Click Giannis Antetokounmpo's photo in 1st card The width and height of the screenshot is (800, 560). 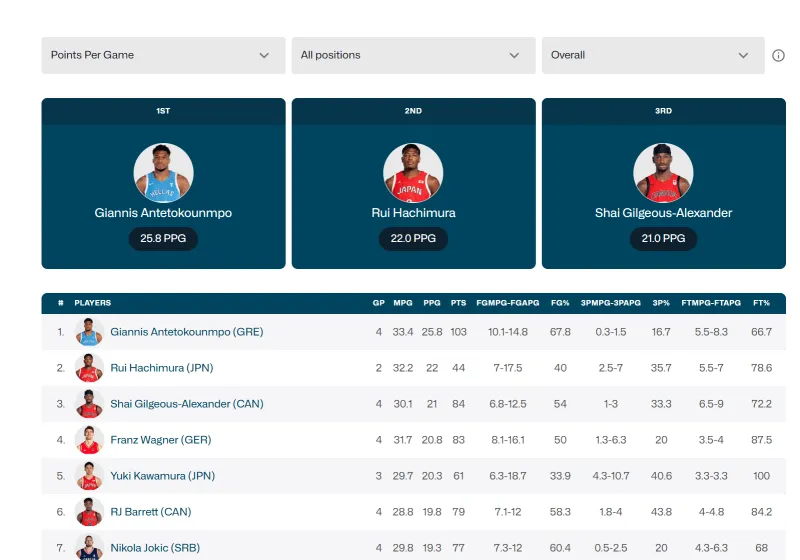163,173
